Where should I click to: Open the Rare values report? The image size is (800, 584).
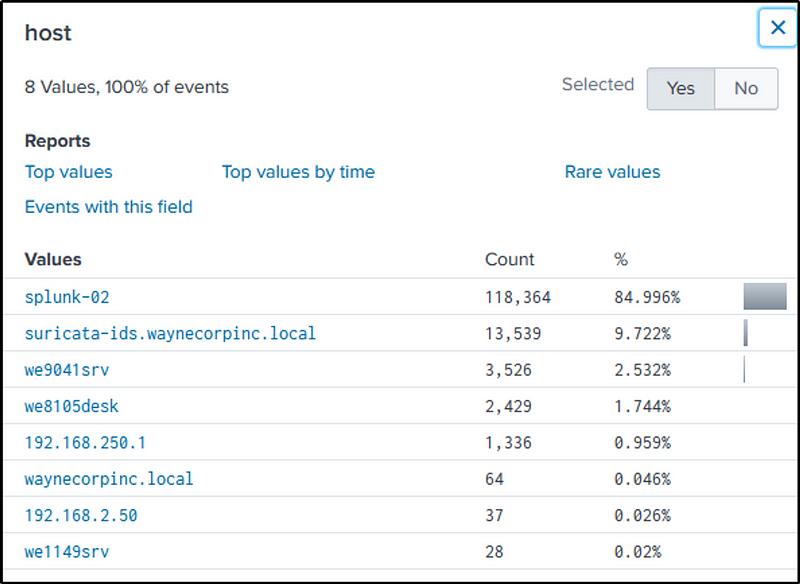pos(612,172)
